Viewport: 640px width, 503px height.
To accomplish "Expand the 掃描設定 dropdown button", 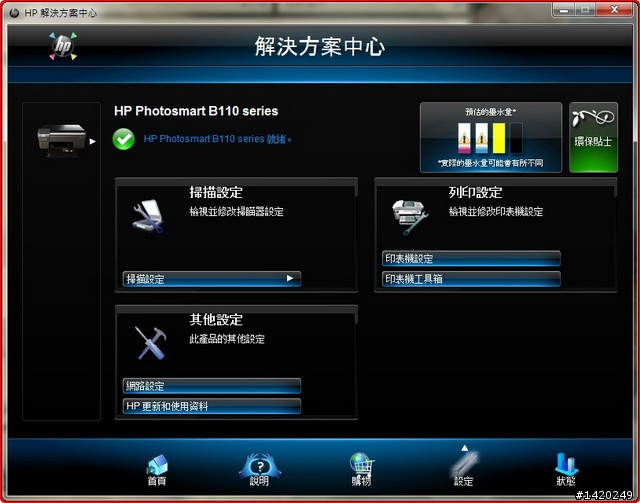I will (212, 279).
